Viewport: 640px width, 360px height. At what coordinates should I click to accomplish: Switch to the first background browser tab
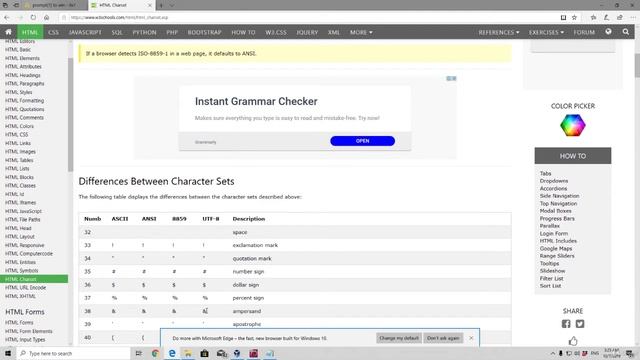(54, 5)
